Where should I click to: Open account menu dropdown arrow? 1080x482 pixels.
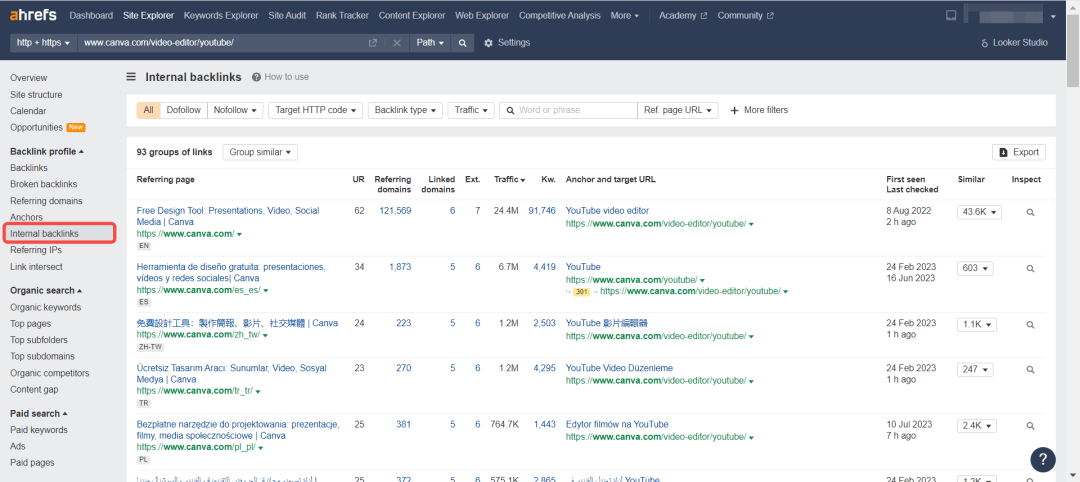click(x=1052, y=16)
